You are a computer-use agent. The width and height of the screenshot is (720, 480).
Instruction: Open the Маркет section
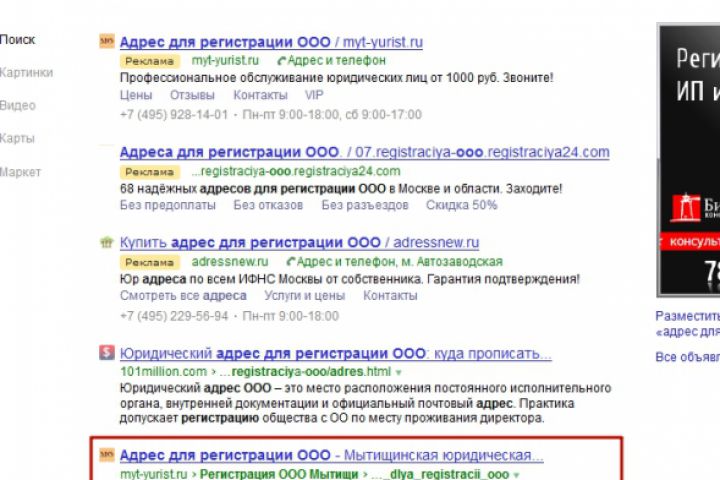[x=20, y=172]
